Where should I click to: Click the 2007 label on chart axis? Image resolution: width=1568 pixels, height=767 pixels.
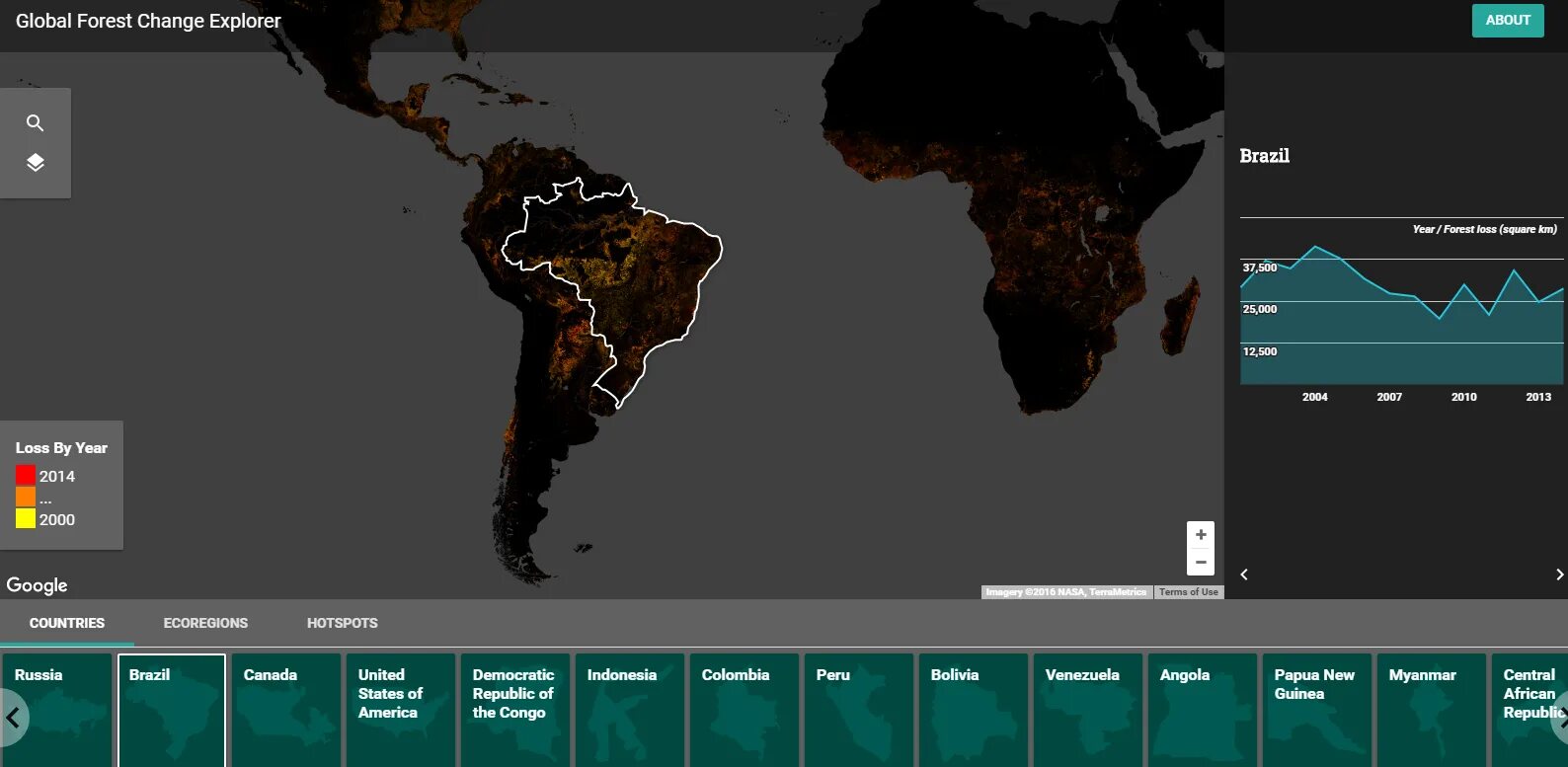click(1389, 397)
